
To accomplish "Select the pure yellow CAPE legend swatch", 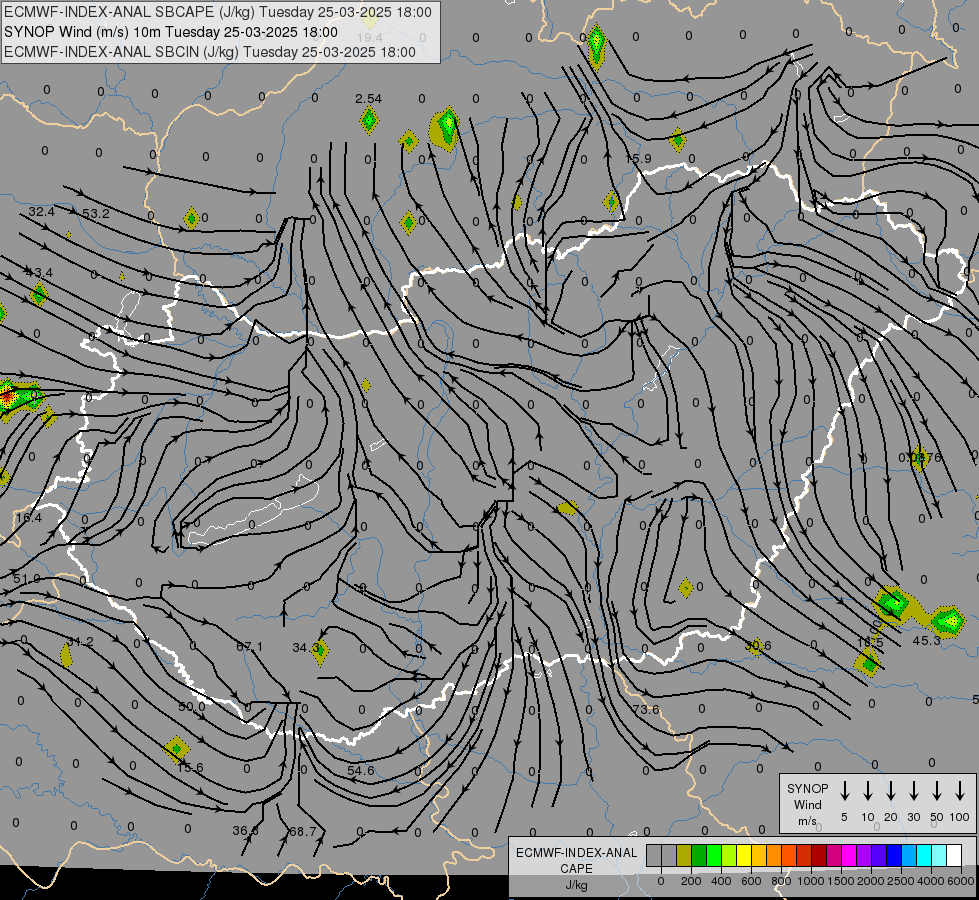I will [x=744, y=855].
